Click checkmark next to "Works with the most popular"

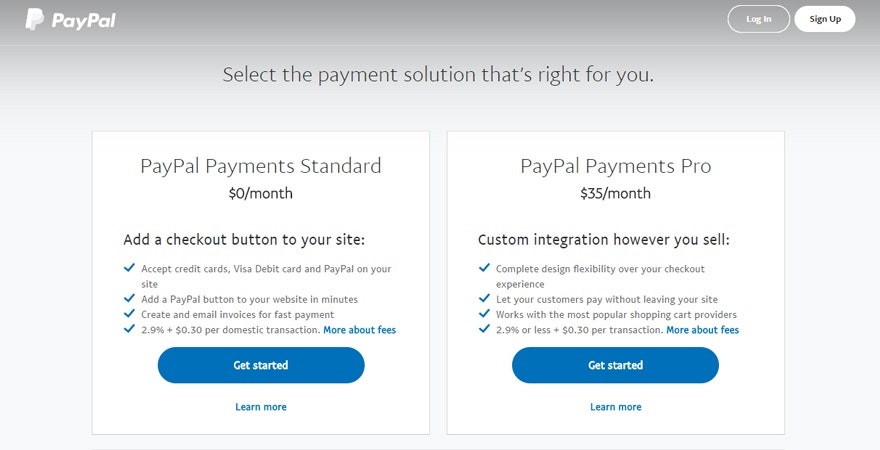pyautogui.click(x=484, y=313)
